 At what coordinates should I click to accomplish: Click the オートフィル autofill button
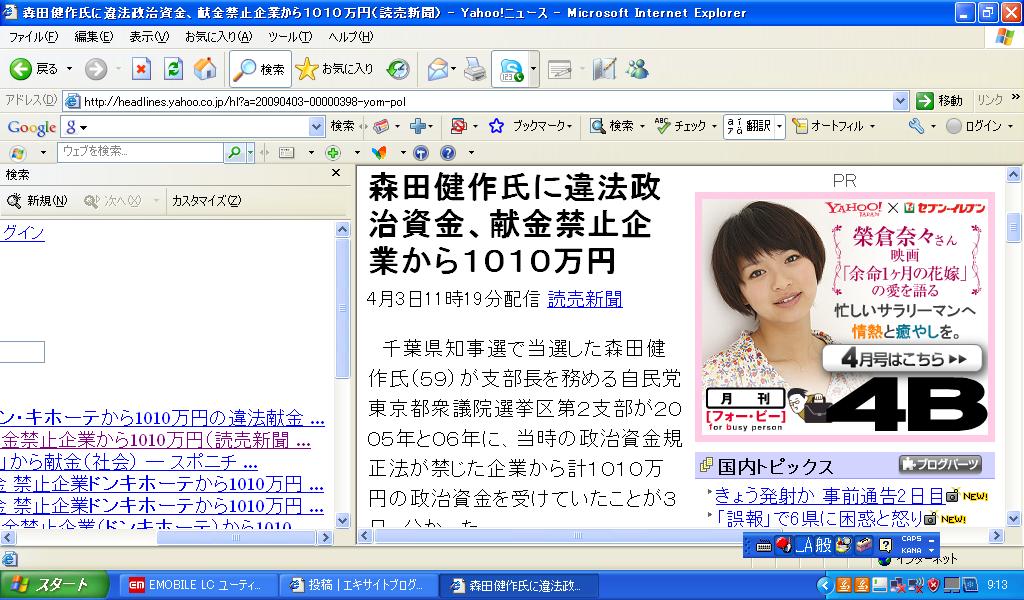pos(829,126)
